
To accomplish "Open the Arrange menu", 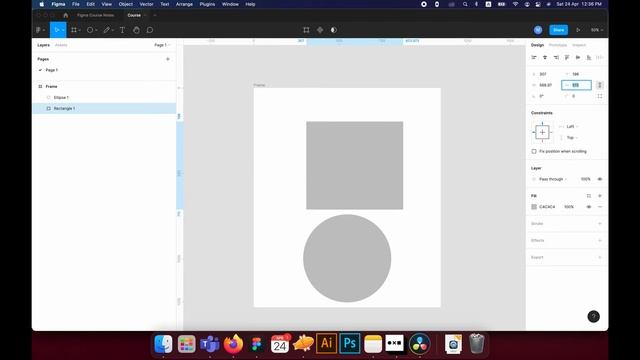I will [x=184, y=4].
